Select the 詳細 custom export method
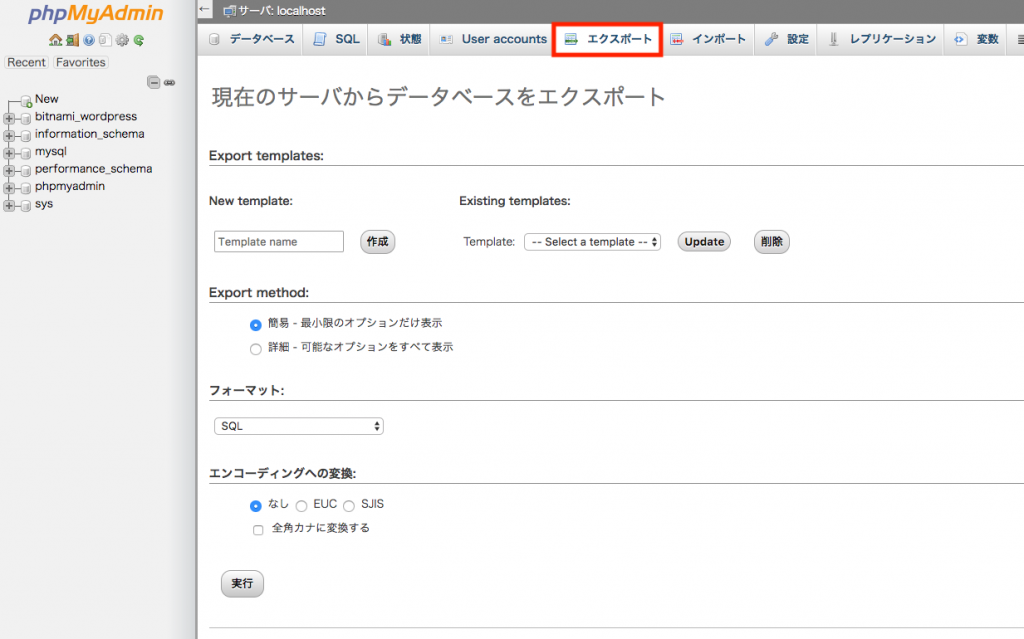The height and width of the screenshot is (639, 1024). pos(255,348)
